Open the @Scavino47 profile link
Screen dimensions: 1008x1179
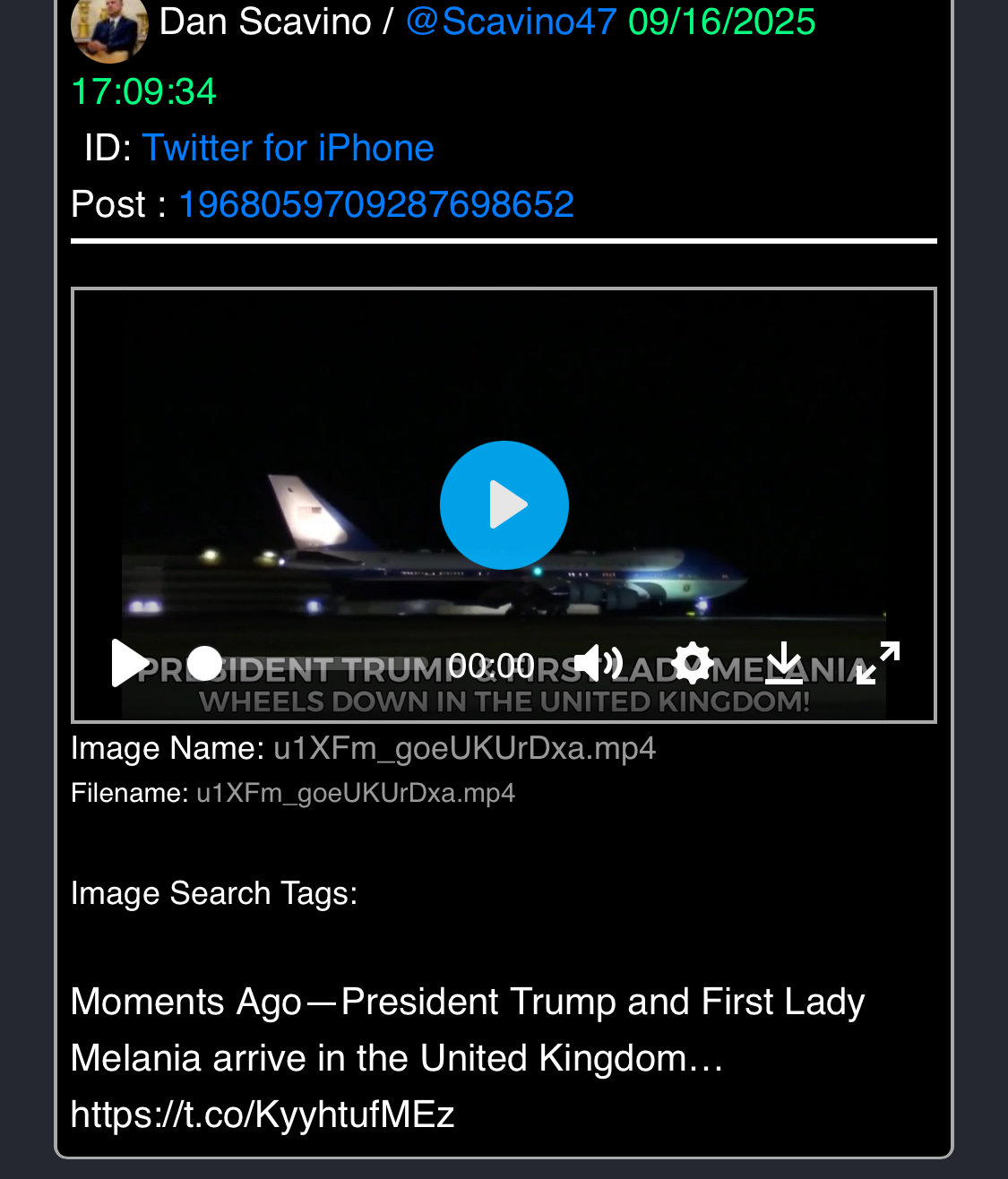pyautogui.click(x=512, y=22)
